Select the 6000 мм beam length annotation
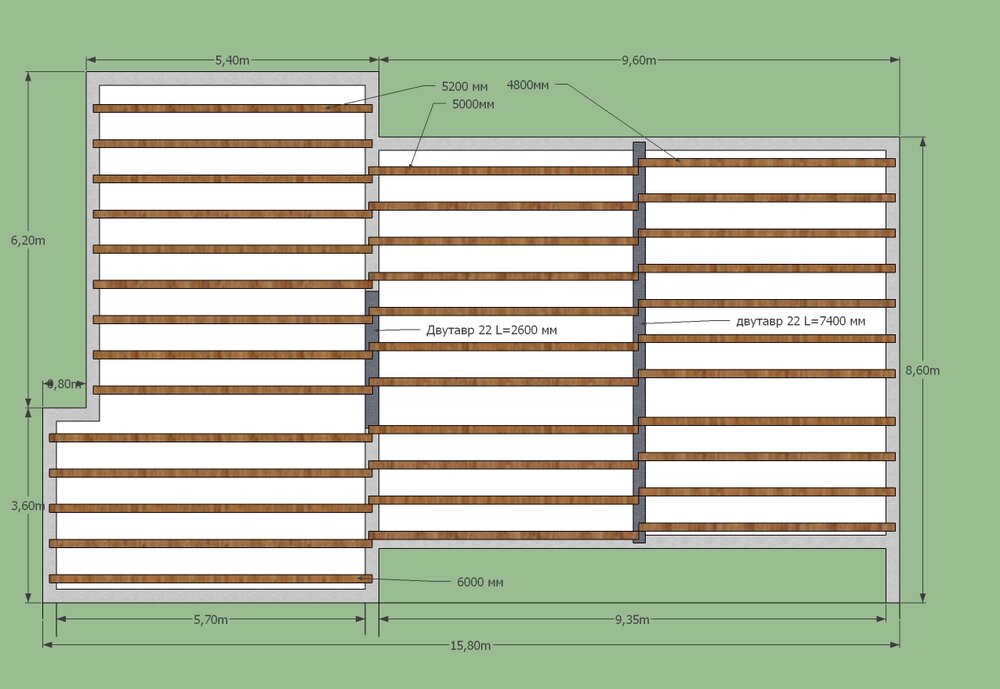This screenshot has height=689, width=1000. pos(481,581)
